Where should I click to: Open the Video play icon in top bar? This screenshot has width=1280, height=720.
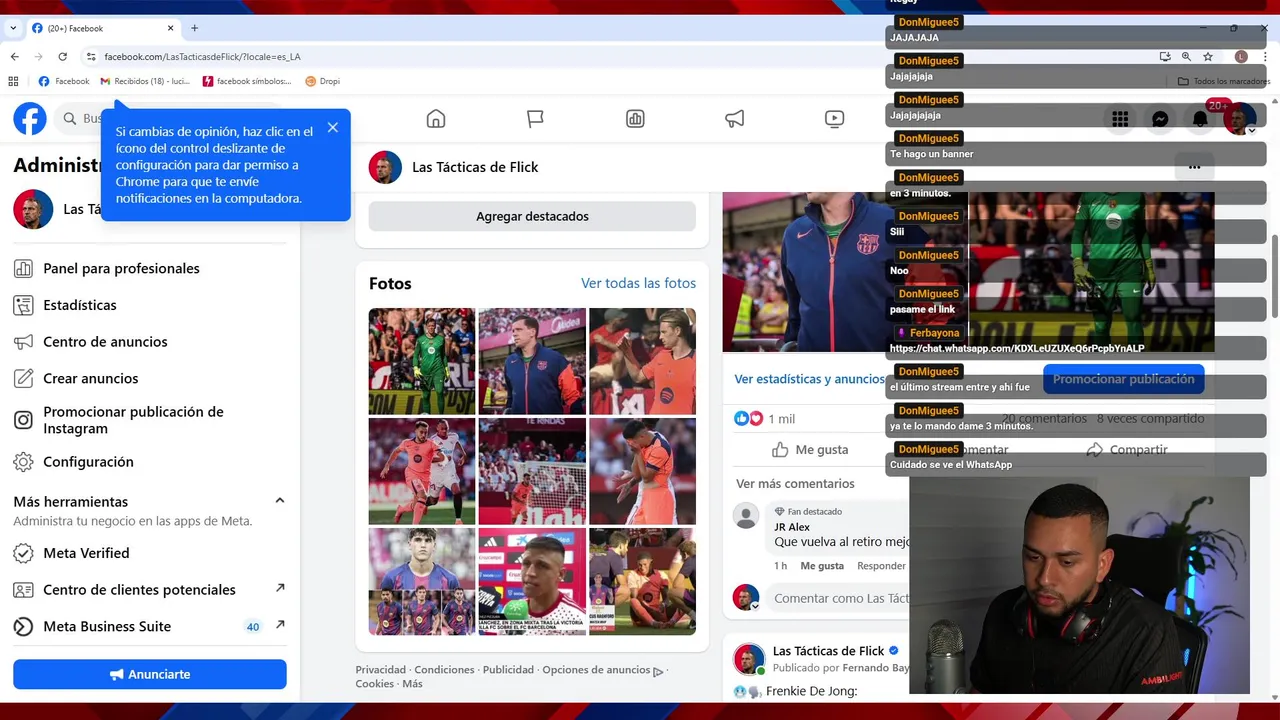click(834, 119)
